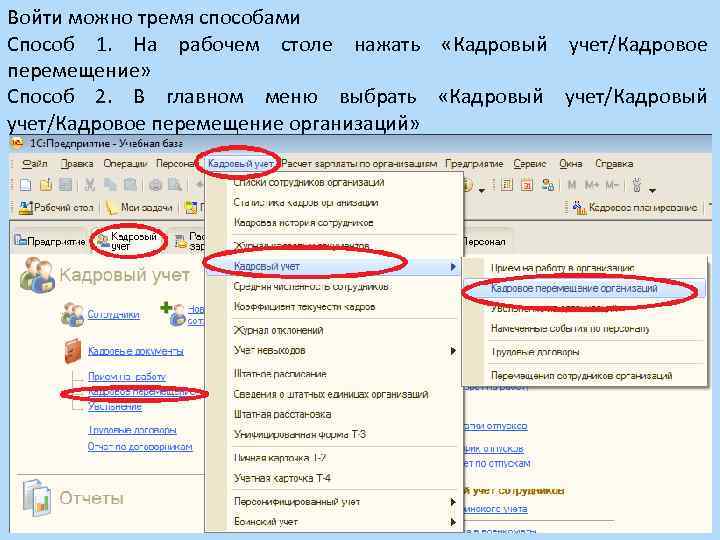
Task: Select Унифицированная форма Т-3 entry
Action: [299, 434]
